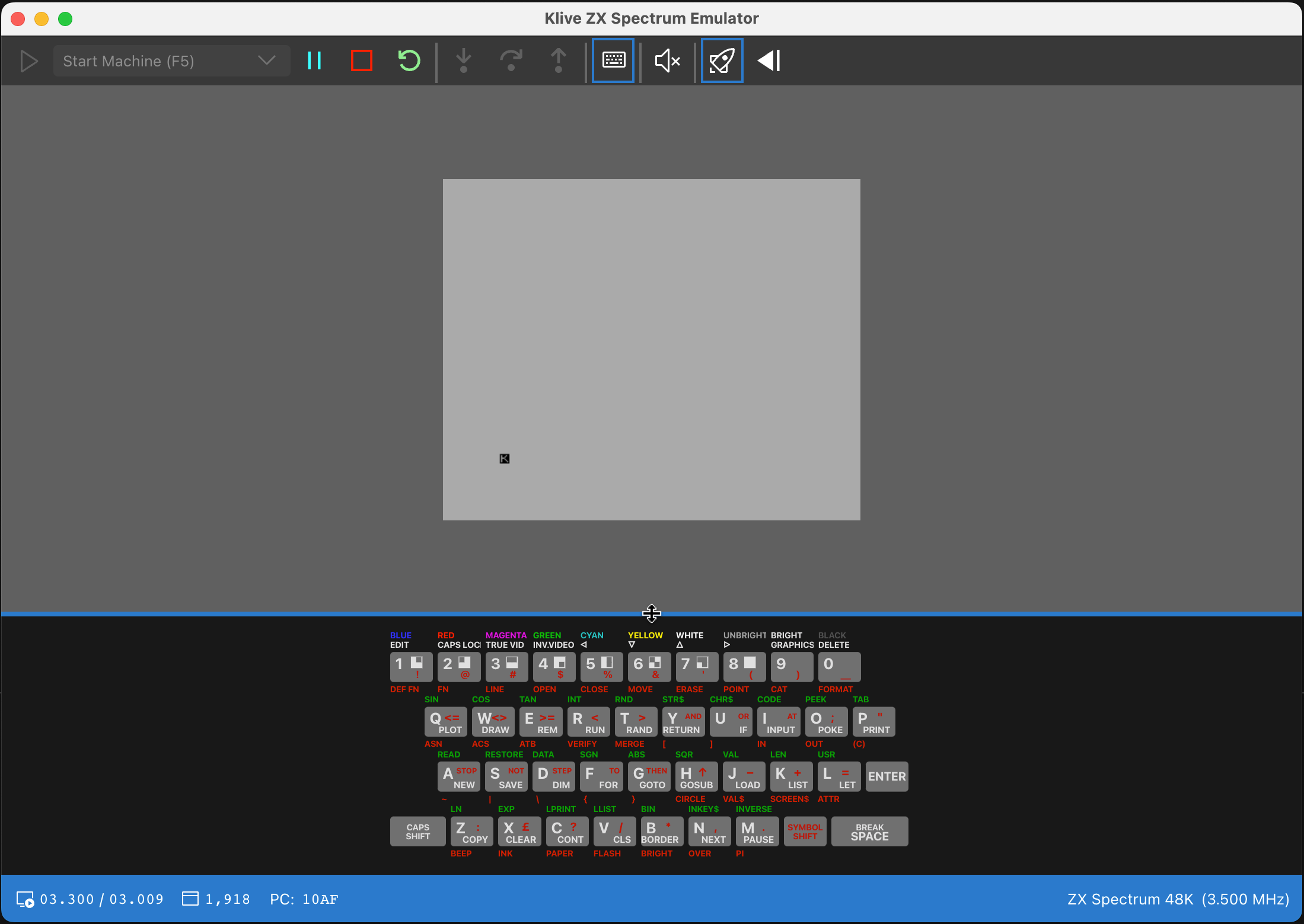Tap the U IF key

pos(731,722)
